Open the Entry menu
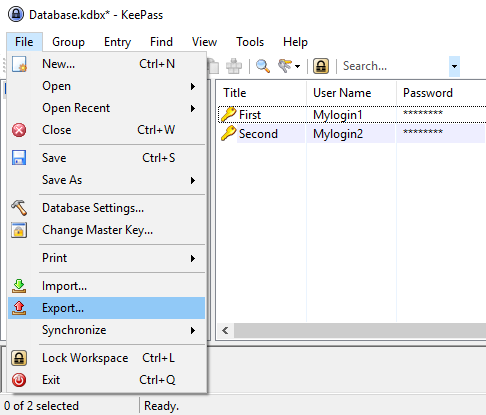 pos(117,42)
